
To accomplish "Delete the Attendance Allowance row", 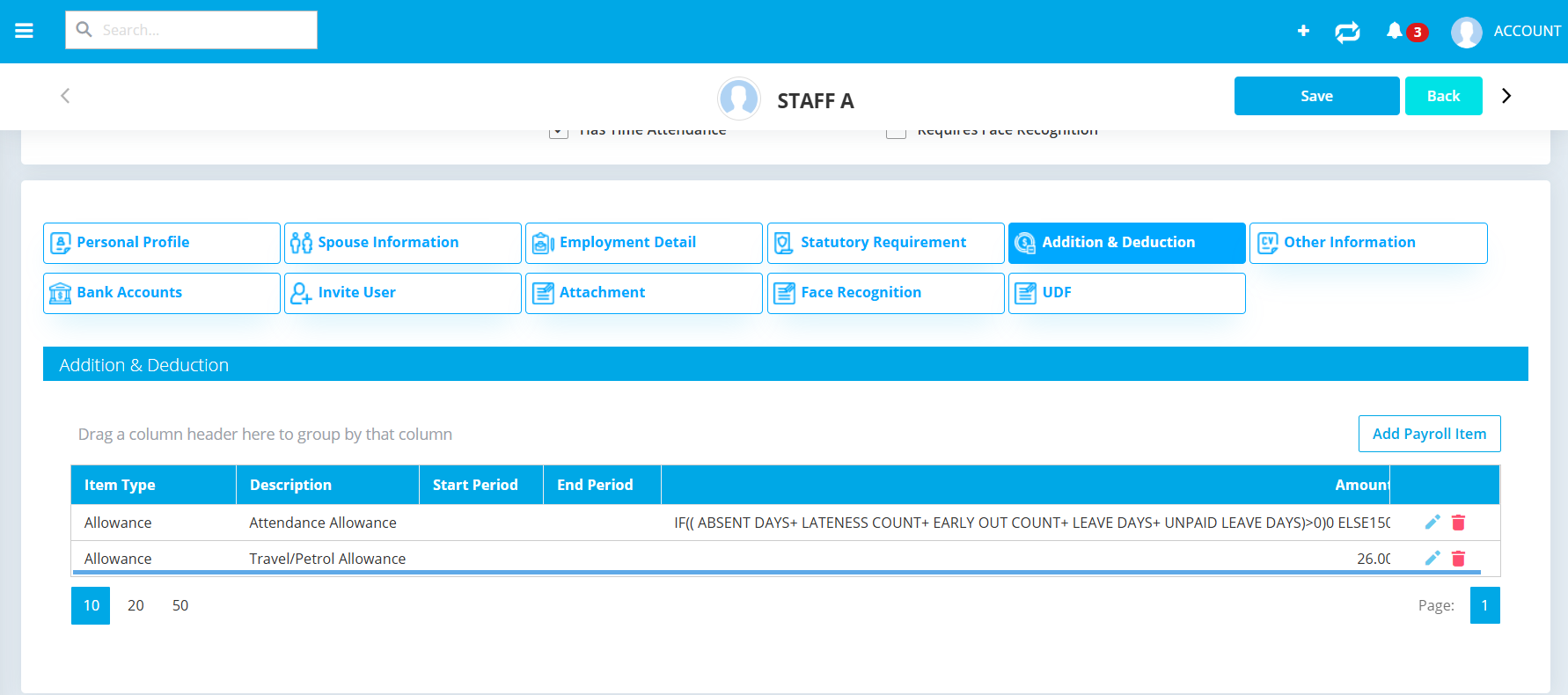I will coord(1458,523).
